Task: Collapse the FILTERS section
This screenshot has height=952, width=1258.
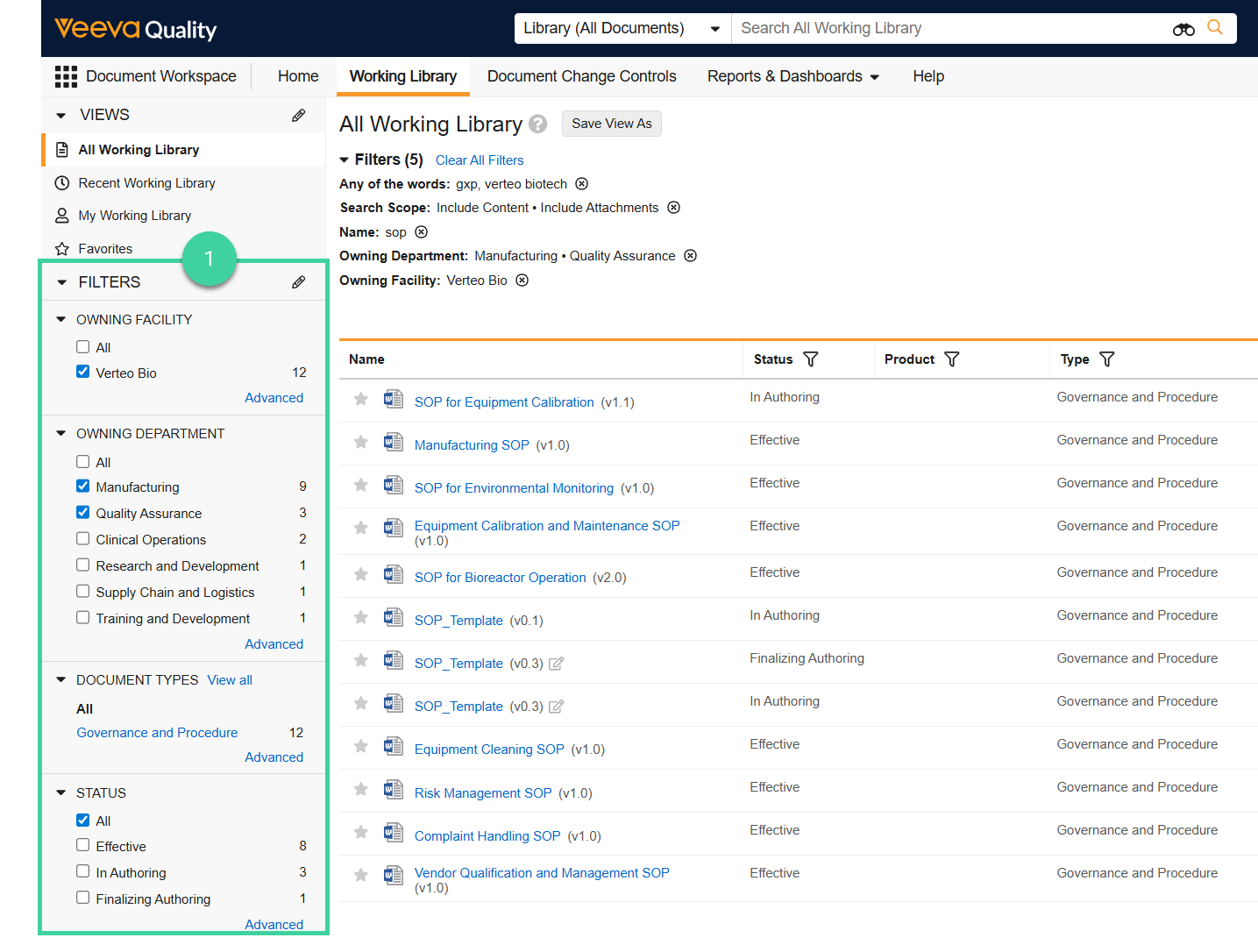Action: click(x=61, y=282)
